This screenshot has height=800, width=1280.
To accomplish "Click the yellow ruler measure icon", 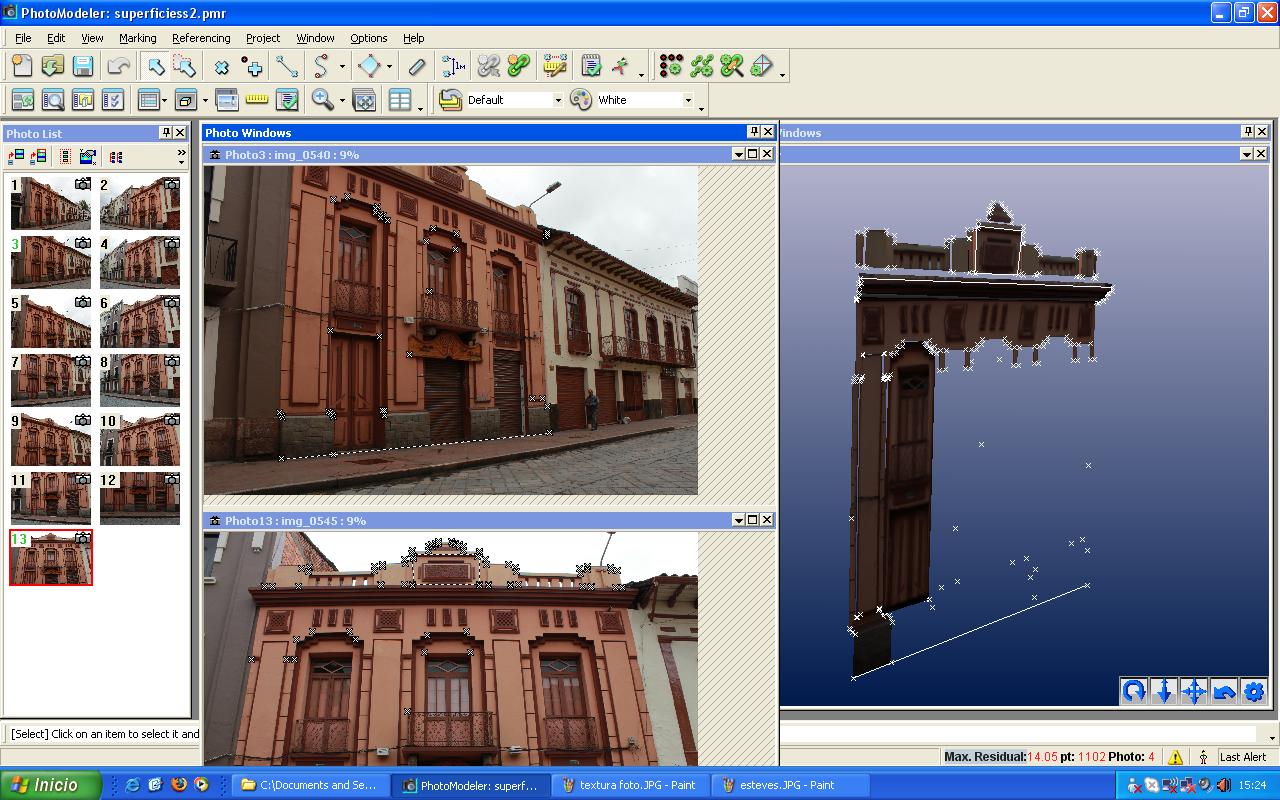I will coord(257,99).
